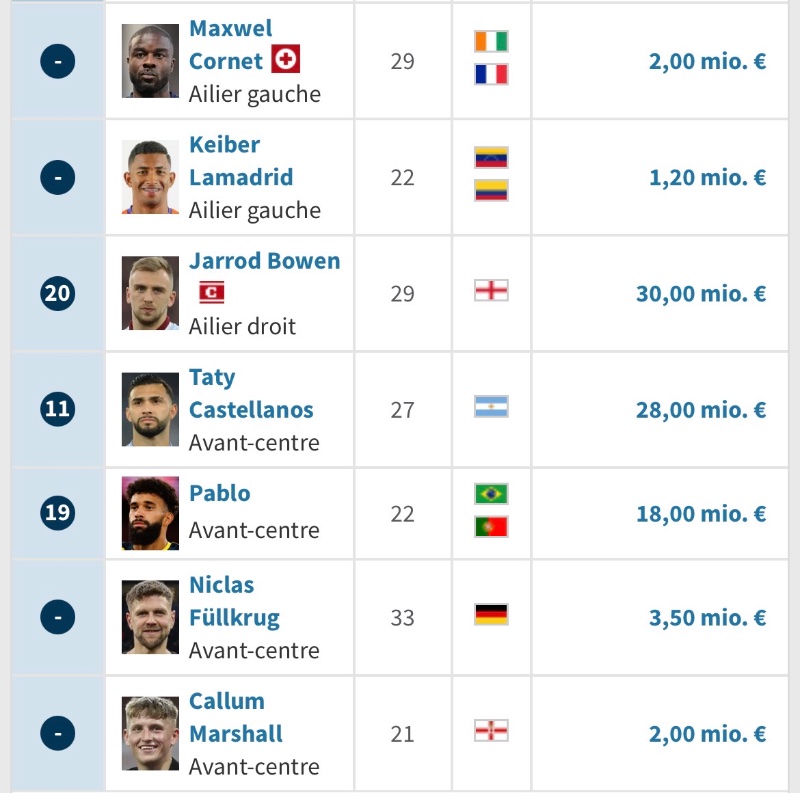
Task: Click Argentina flag beside Taty Castellanos
Action: [491, 407]
